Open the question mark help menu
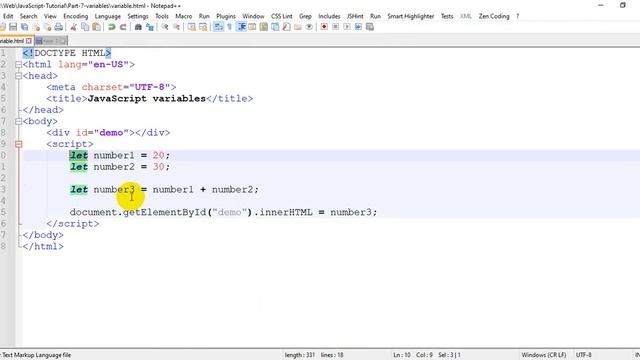640x360 pixels. pyautogui.click(x=518, y=16)
